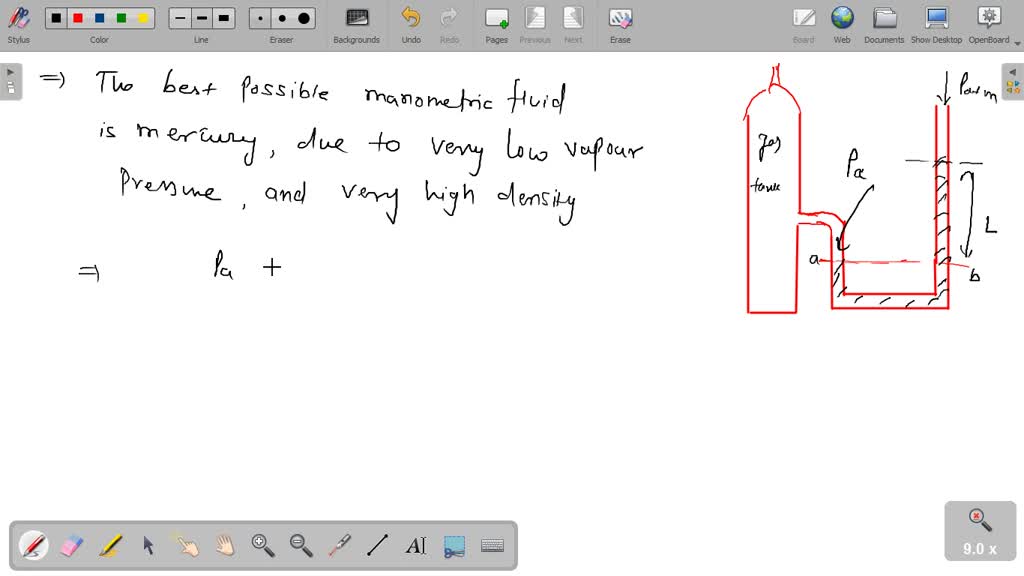Select the Zoom In magnifier tool
The height and width of the screenshot is (576, 1024).
tap(262, 545)
